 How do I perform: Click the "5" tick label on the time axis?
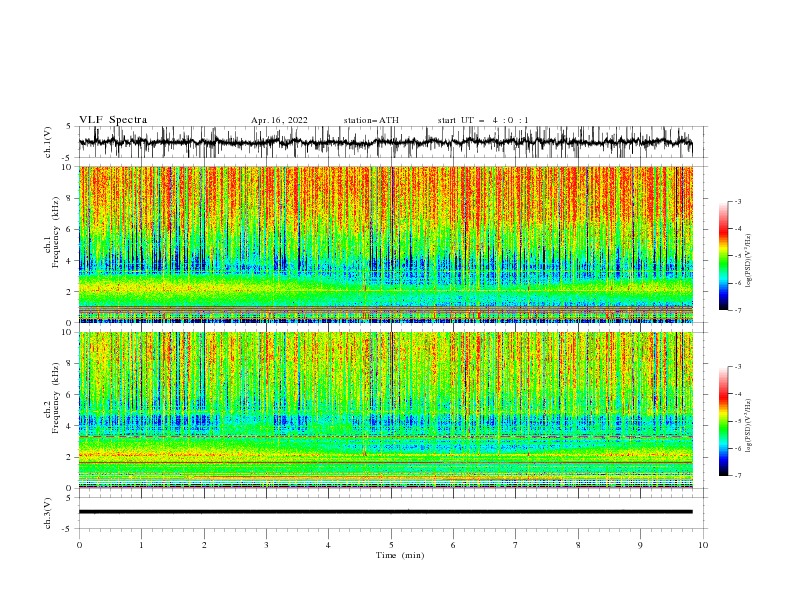click(x=391, y=545)
